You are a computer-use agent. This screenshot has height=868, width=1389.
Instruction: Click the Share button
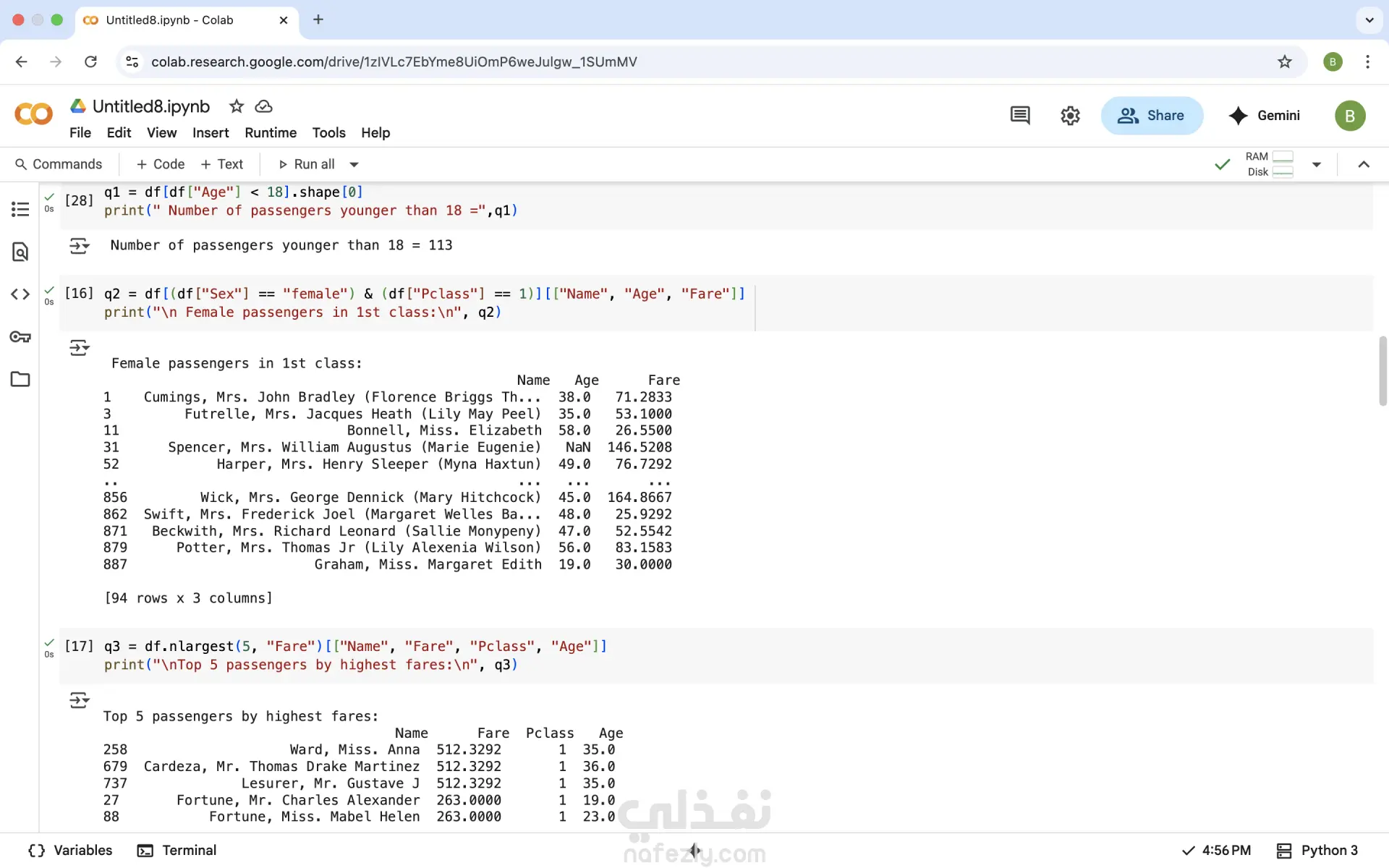pos(1152,116)
